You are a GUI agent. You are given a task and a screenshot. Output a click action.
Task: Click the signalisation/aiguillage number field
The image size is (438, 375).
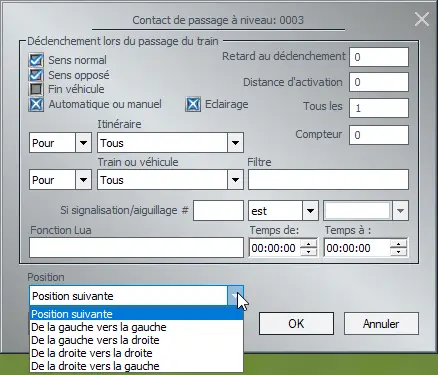tap(218, 211)
